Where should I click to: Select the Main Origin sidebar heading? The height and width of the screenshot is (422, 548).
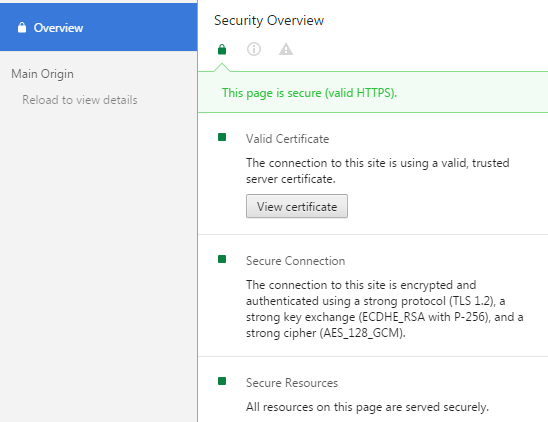42,74
